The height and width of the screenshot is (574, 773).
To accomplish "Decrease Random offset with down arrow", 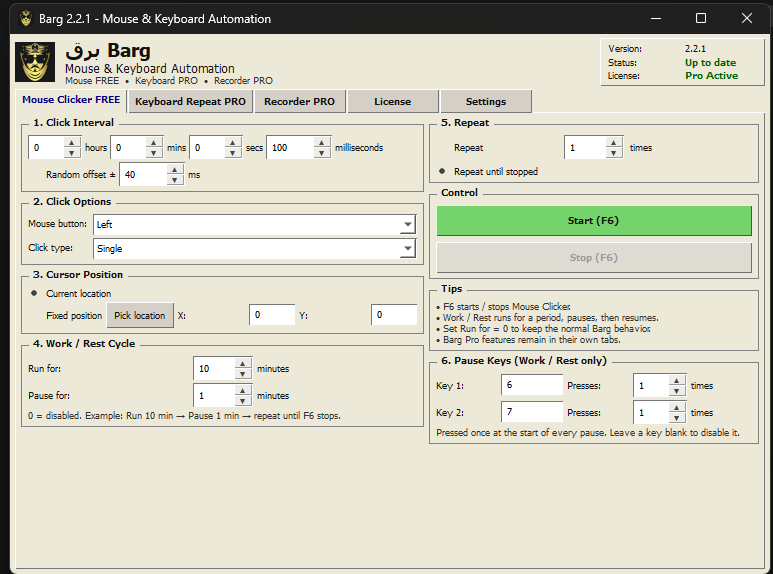I will [175, 180].
